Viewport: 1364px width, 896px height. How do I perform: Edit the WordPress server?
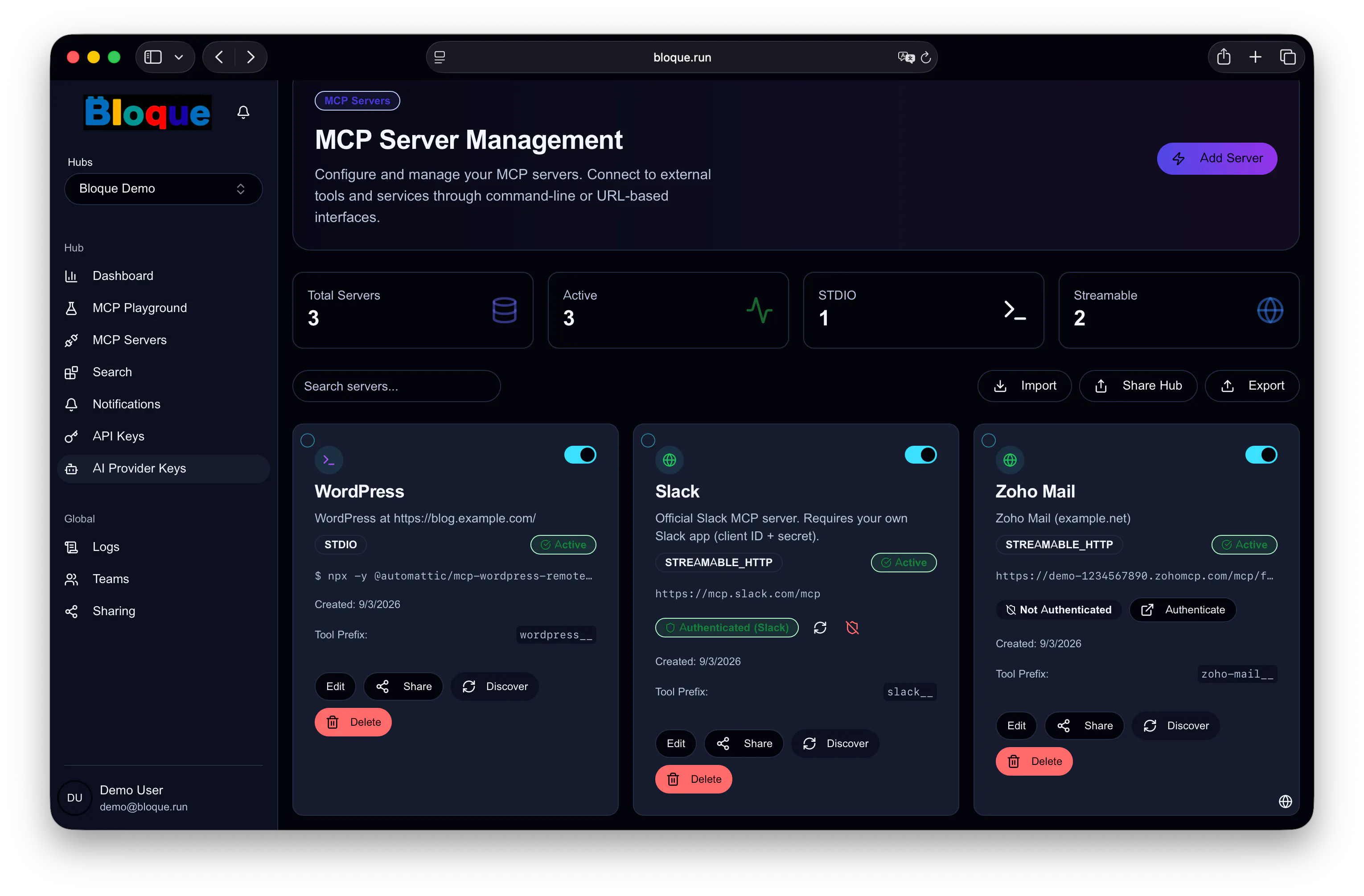click(x=335, y=687)
